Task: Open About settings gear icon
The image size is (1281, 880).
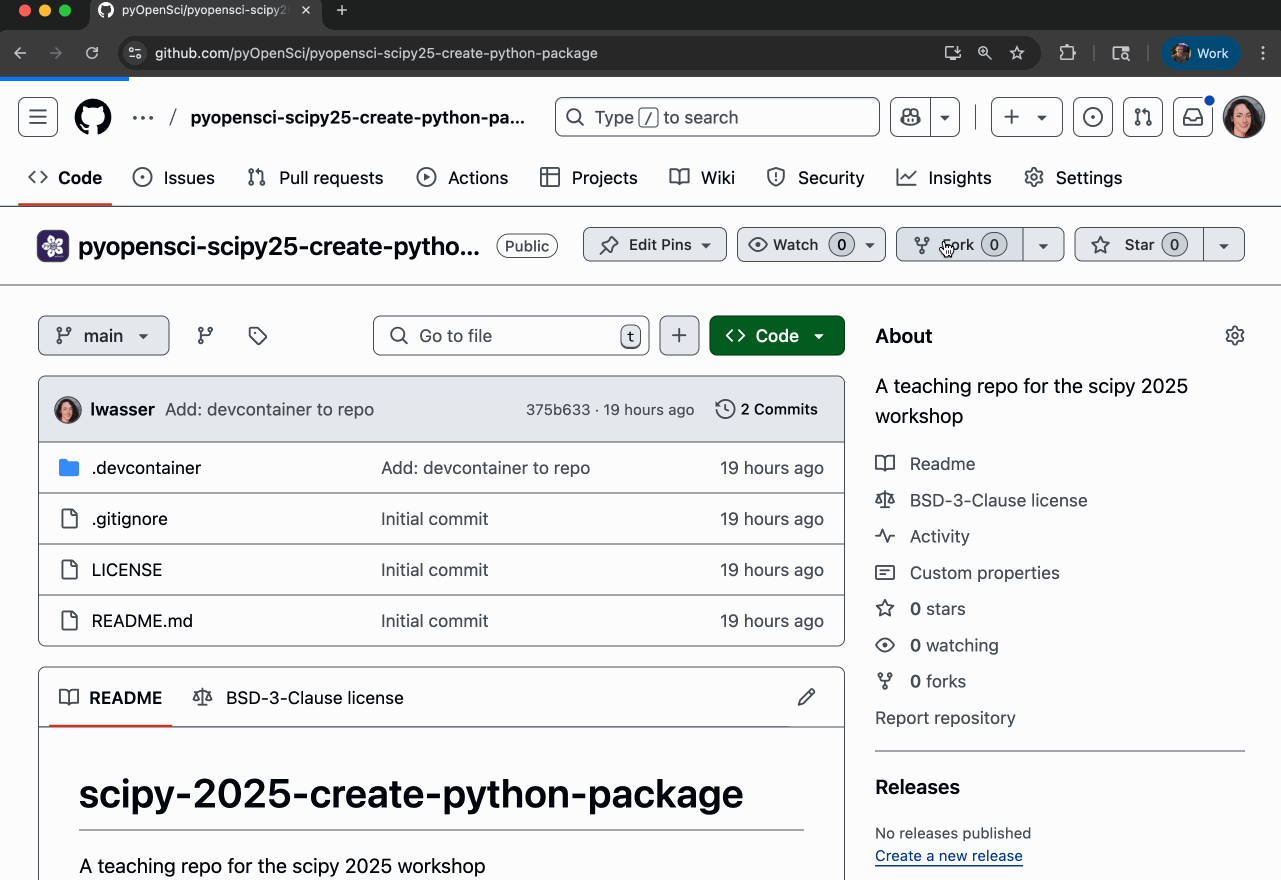Action: pyautogui.click(x=1234, y=336)
